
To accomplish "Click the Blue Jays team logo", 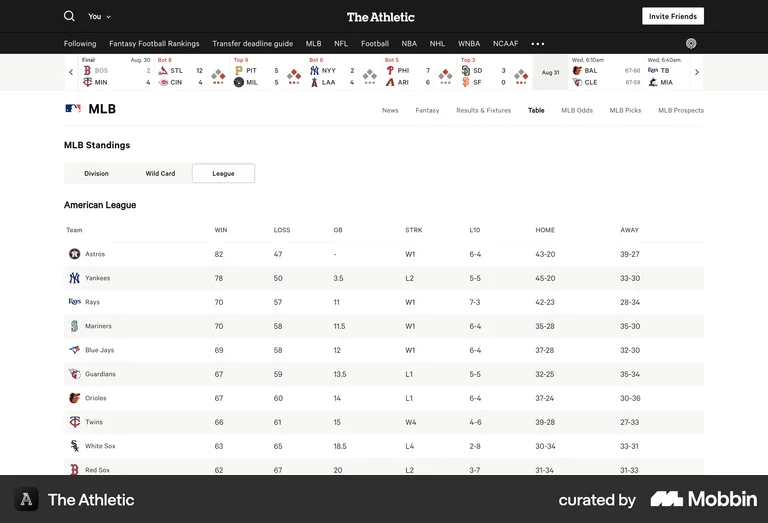I will pyautogui.click(x=74, y=350).
